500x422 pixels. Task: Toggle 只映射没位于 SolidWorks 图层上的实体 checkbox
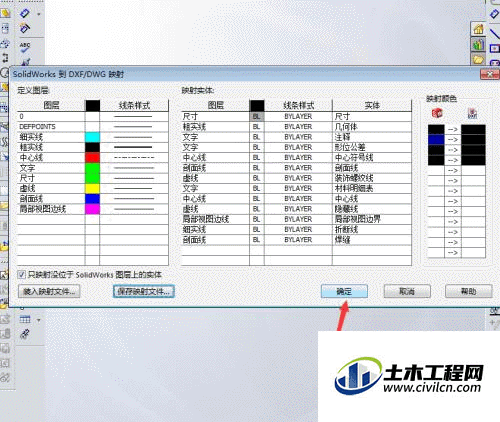(22, 275)
